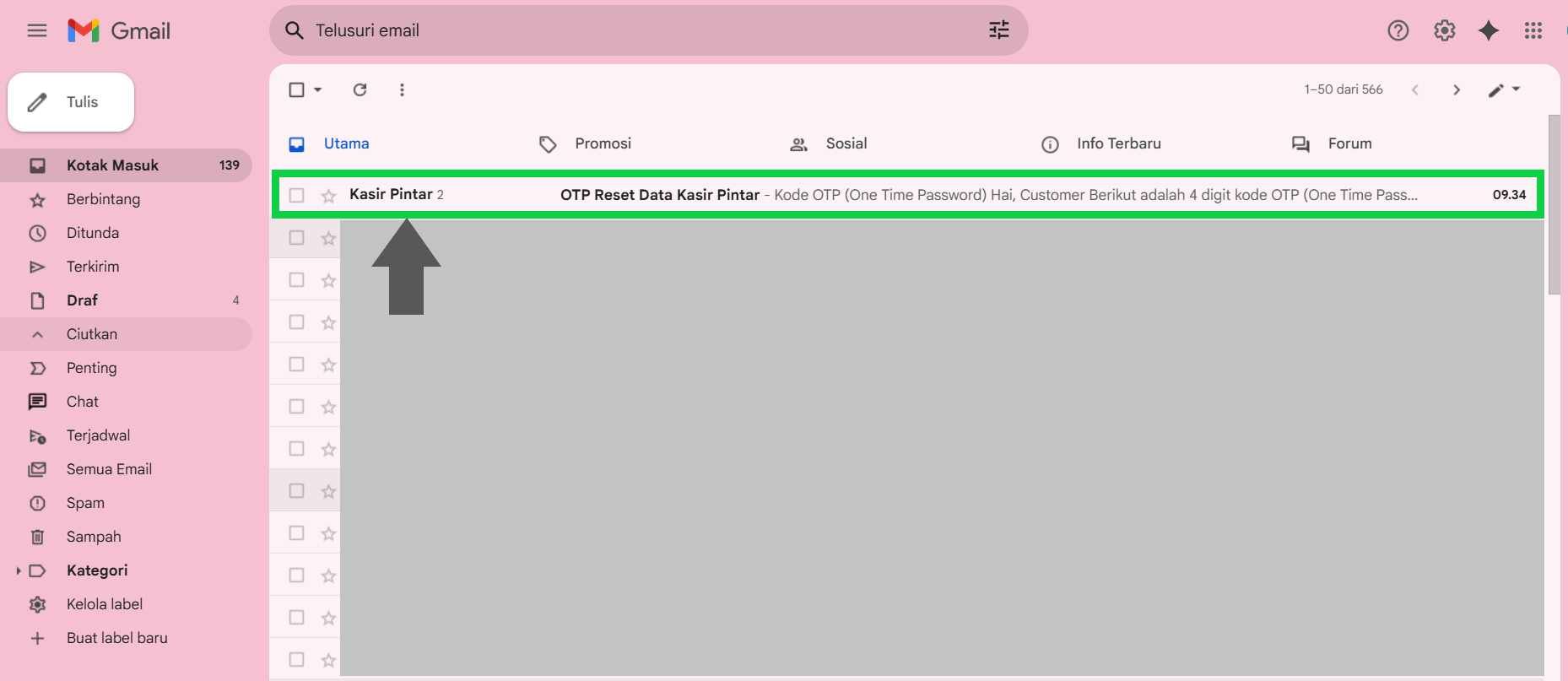
Task: Tick the Kasir Pintar email checkbox
Action: pyautogui.click(x=296, y=196)
